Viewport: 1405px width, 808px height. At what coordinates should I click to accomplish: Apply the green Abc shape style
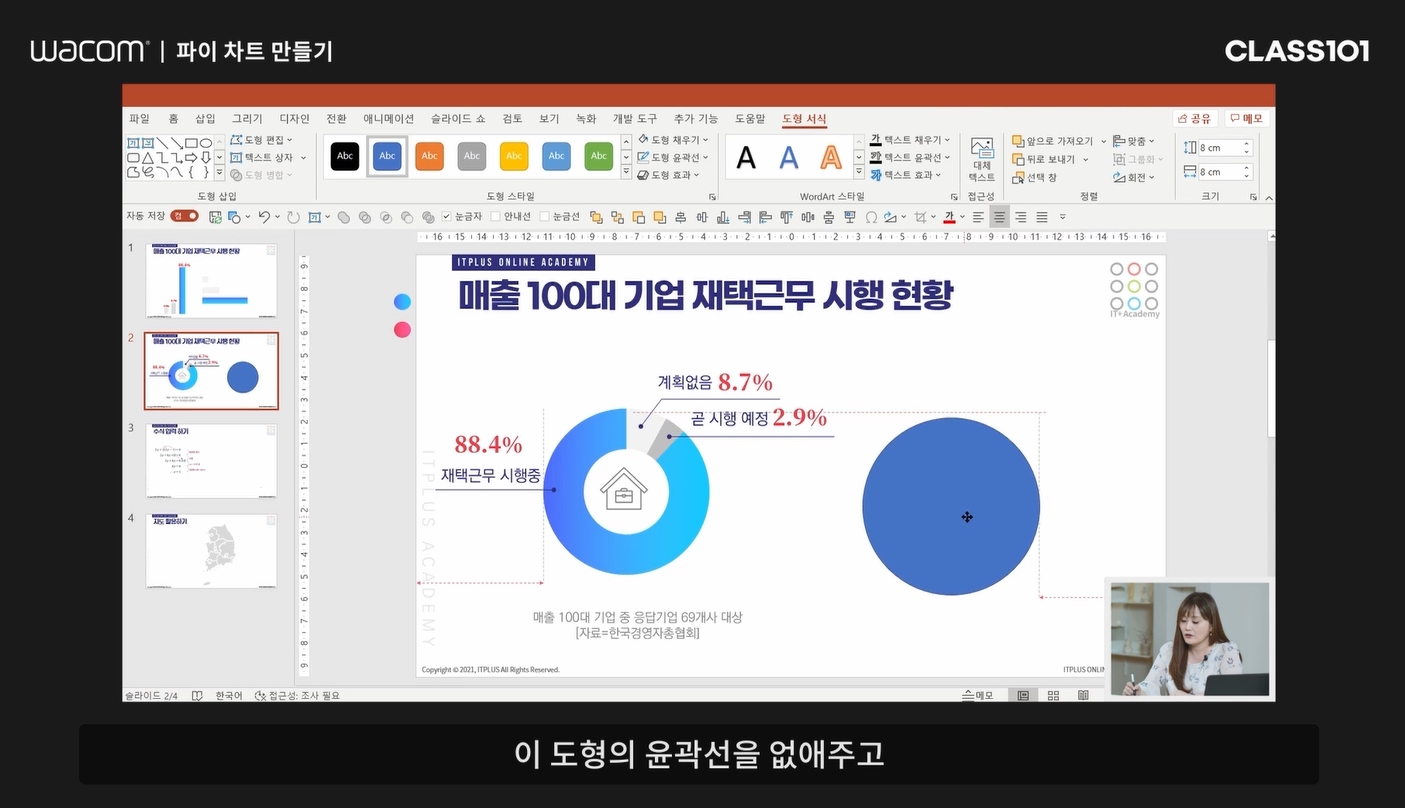pyautogui.click(x=599, y=156)
